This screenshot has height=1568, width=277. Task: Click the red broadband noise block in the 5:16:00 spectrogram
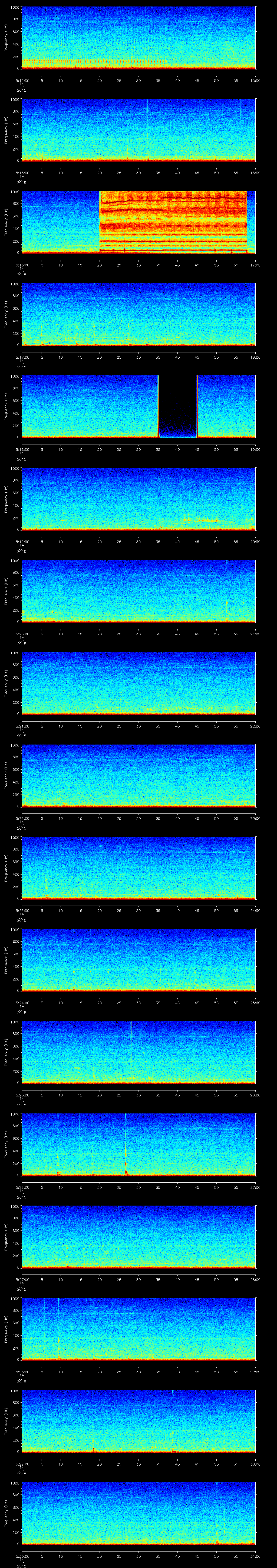point(173,222)
